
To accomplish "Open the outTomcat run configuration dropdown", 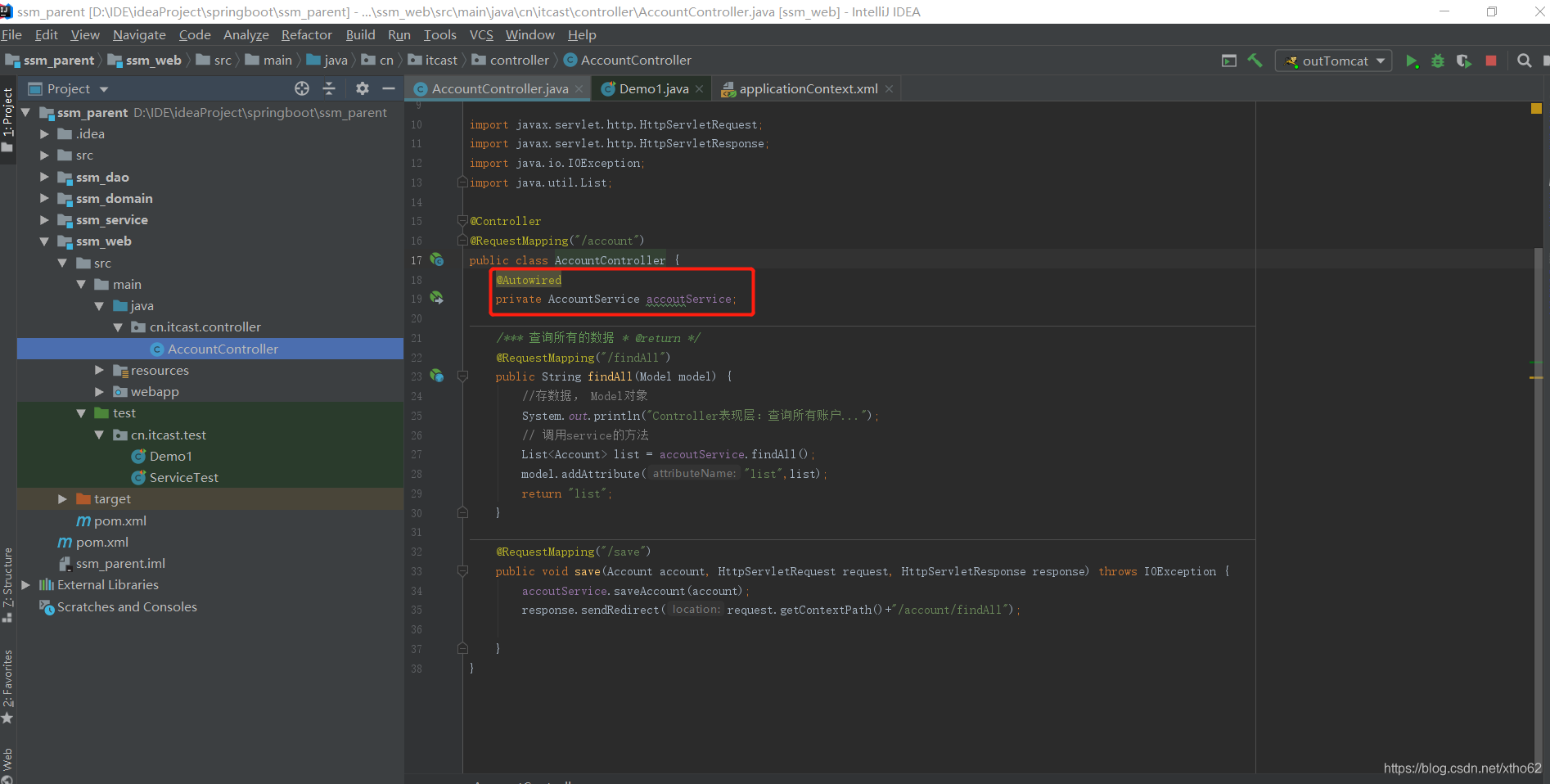I will point(1334,61).
